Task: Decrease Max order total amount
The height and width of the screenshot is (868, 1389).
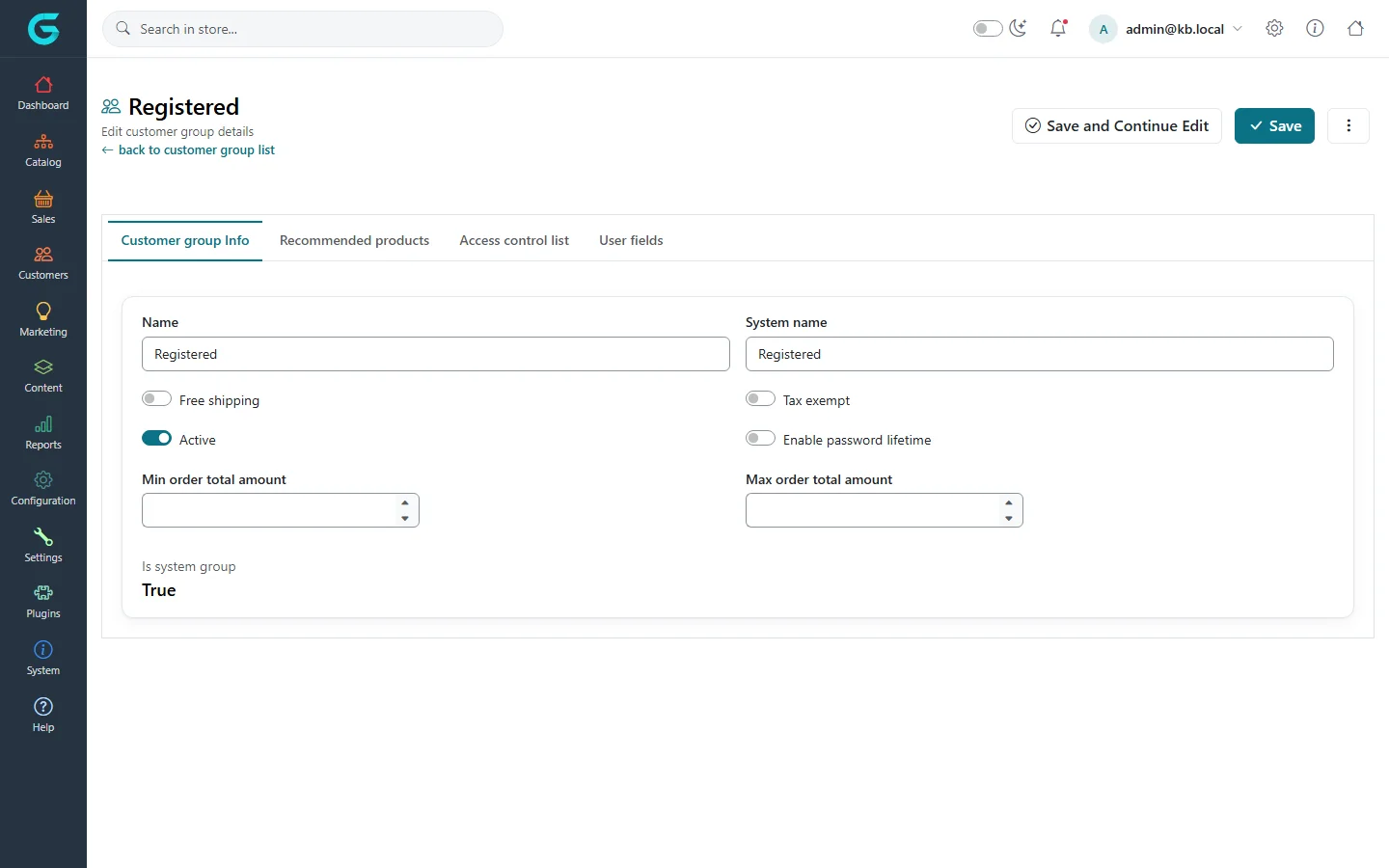Action: click(x=1009, y=519)
